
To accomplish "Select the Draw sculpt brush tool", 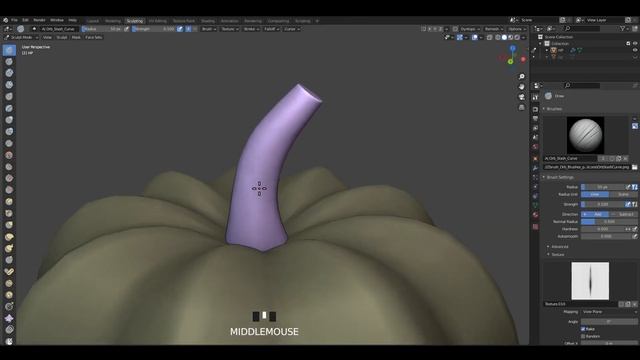I will pyautogui.click(x=9, y=50).
